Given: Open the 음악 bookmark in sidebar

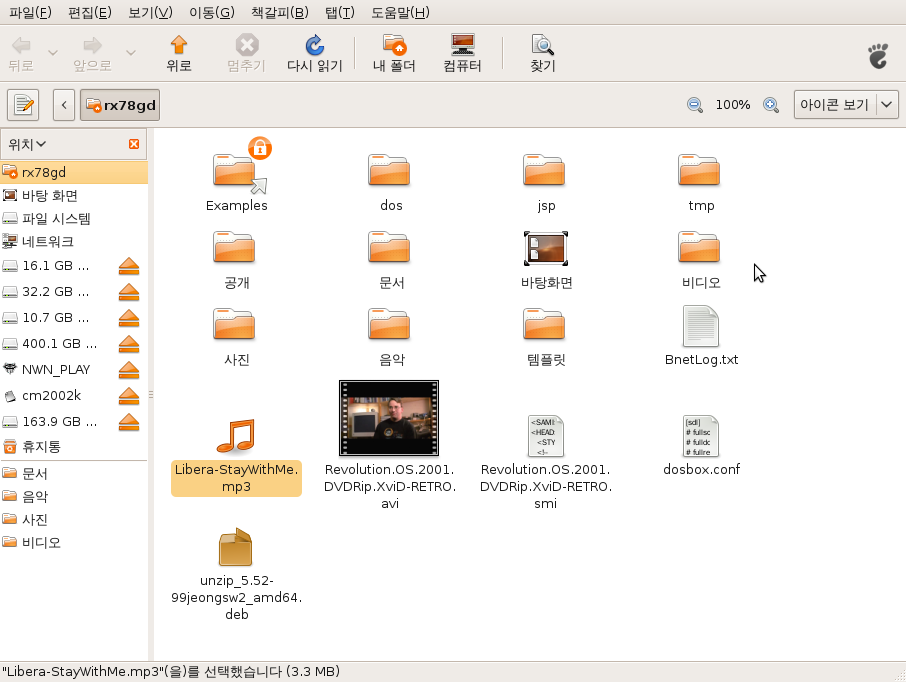Looking at the screenshot, I should [74, 496].
